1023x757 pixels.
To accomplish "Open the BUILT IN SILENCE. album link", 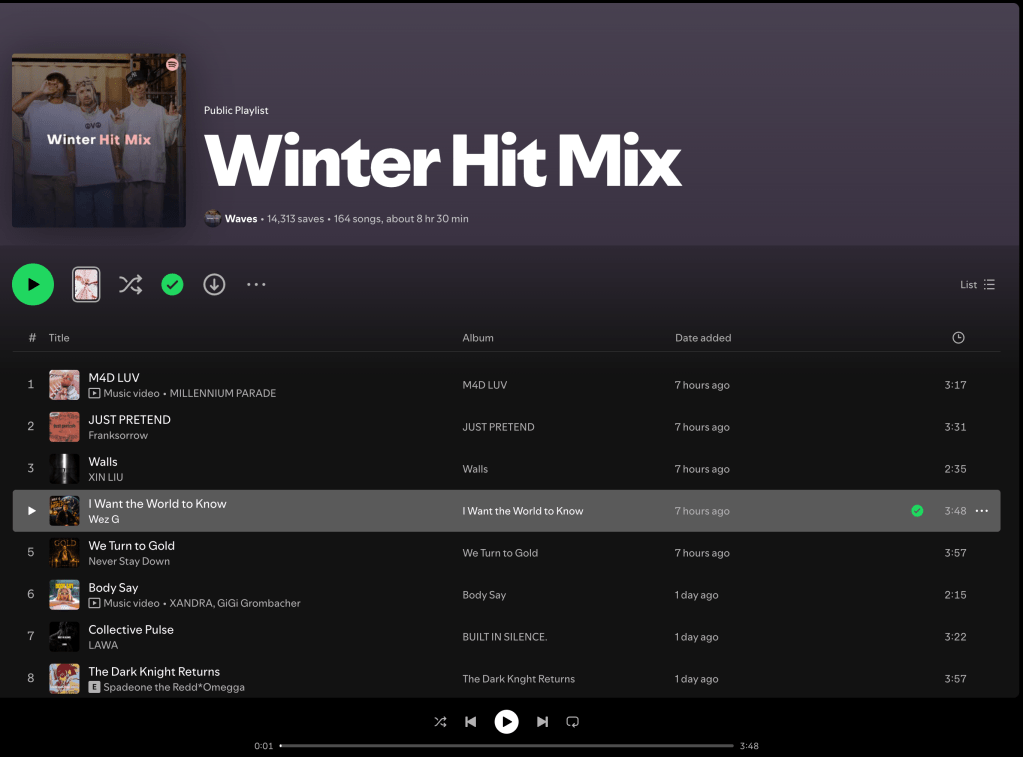I will point(505,637).
